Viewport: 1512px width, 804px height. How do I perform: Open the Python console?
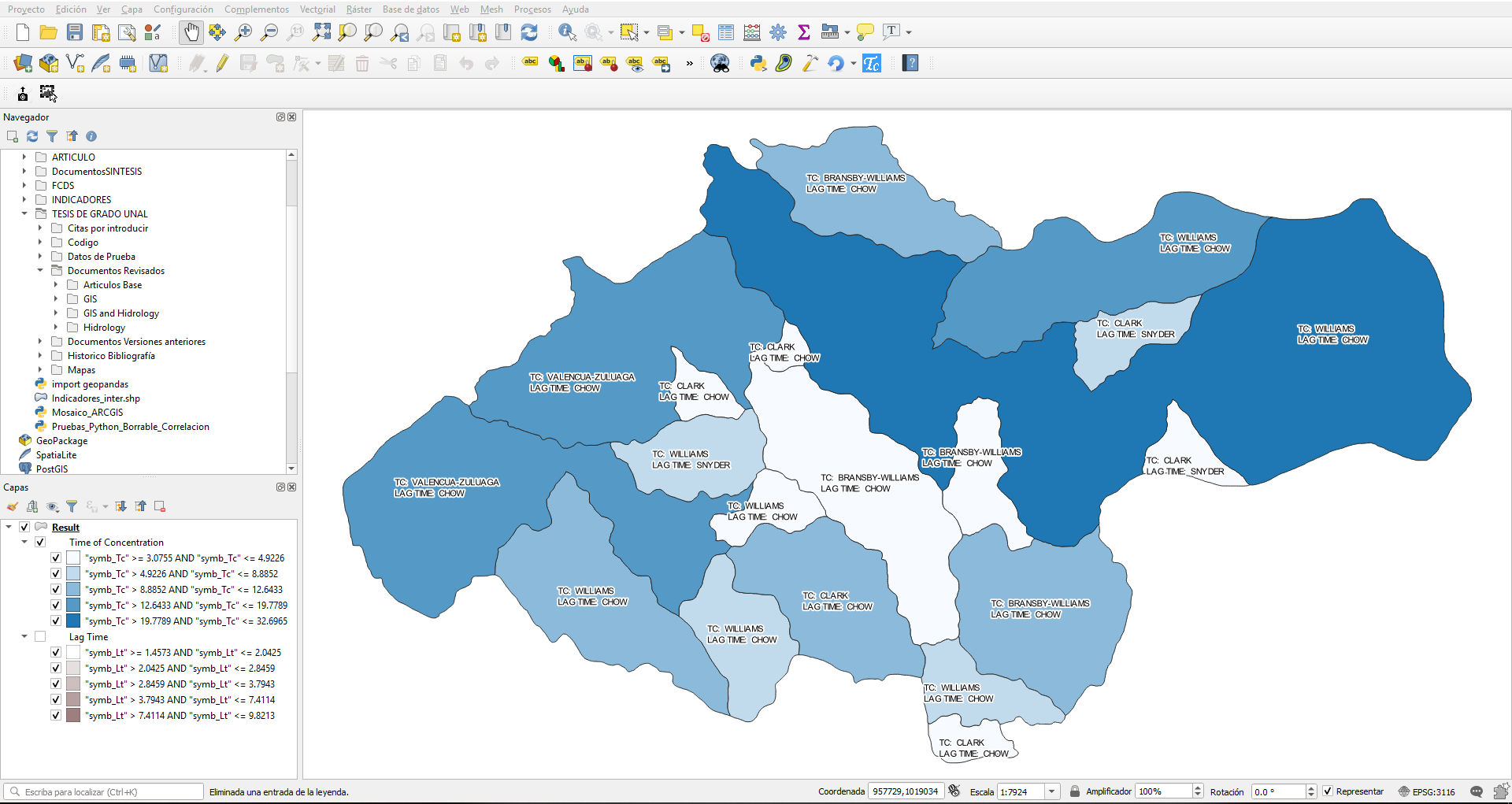(758, 63)
